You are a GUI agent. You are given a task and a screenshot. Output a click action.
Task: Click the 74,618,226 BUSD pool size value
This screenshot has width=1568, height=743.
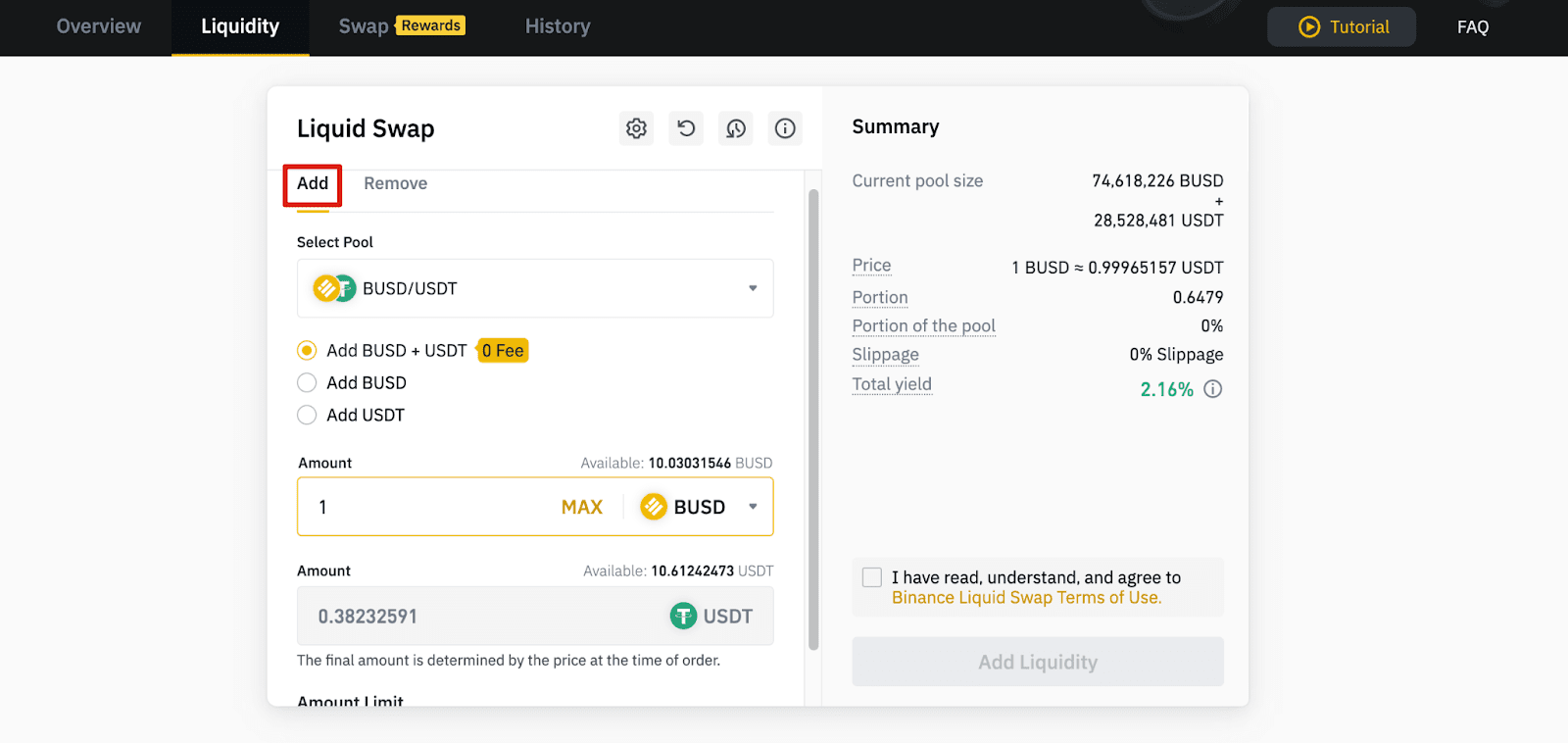click(x=1157, y=180)
